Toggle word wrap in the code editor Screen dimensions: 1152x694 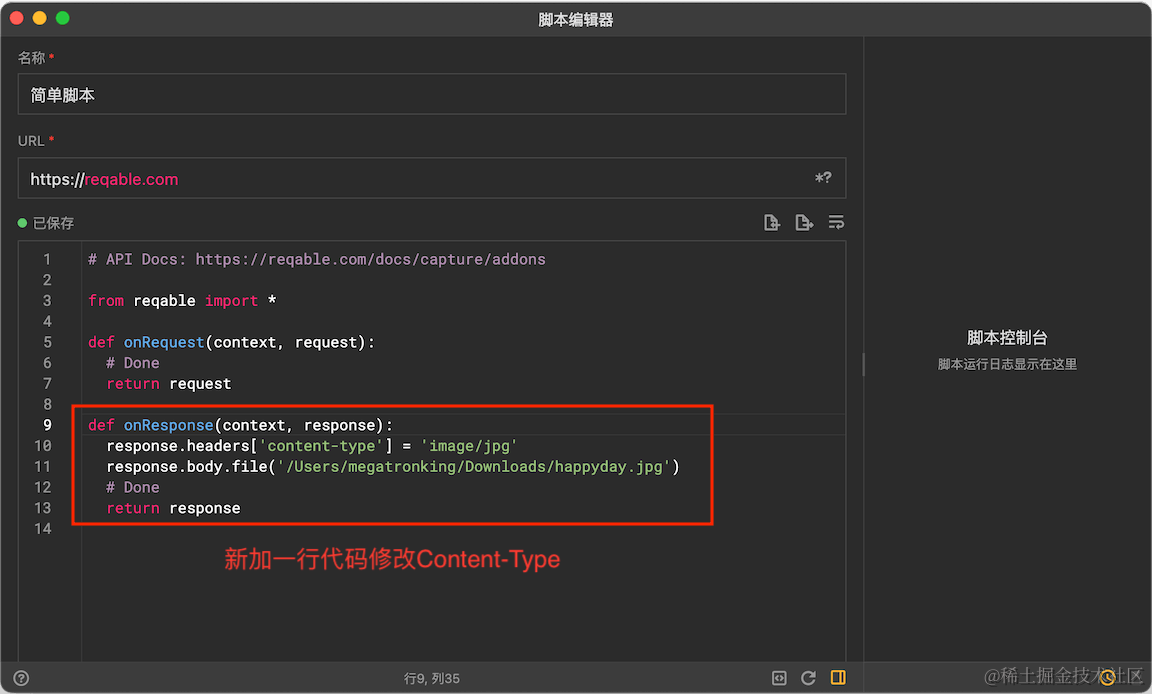836,223
